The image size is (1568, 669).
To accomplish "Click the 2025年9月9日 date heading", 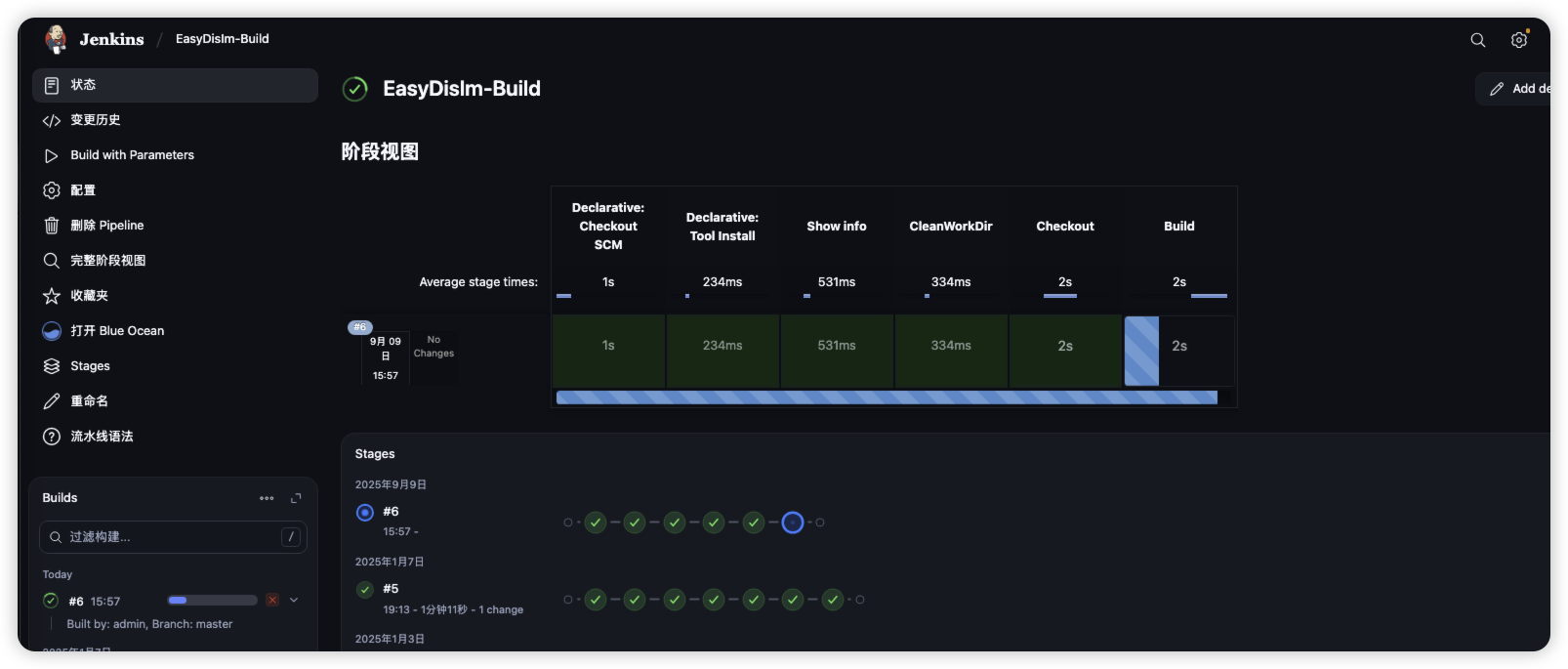I will (391, 484).
